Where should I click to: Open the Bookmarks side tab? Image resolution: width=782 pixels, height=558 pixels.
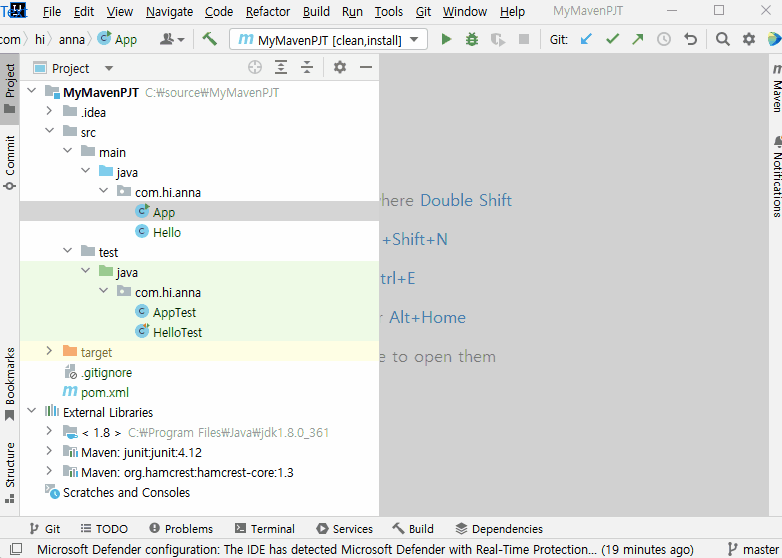point(9,383)
